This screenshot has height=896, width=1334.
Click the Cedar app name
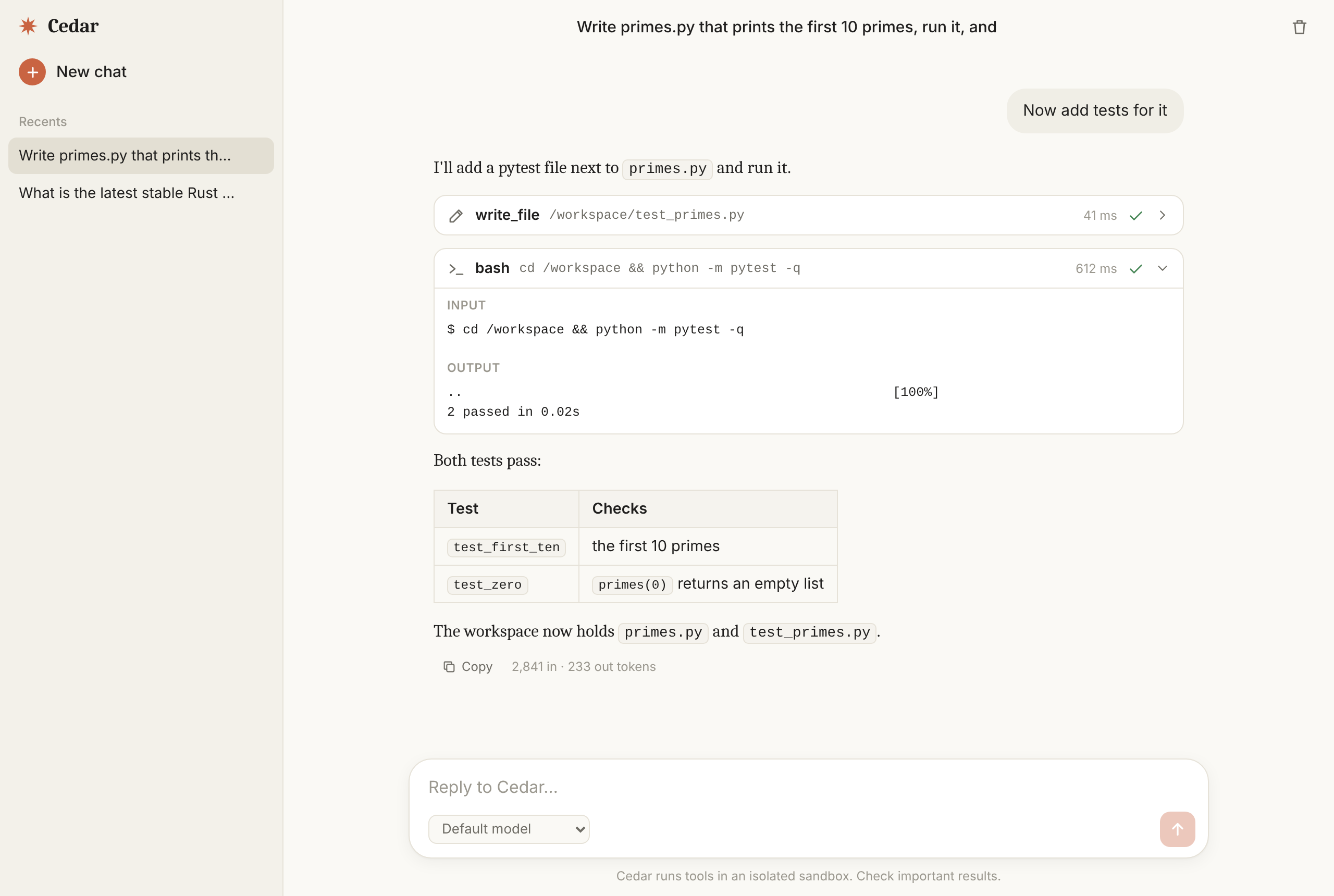tap(73, 26)
